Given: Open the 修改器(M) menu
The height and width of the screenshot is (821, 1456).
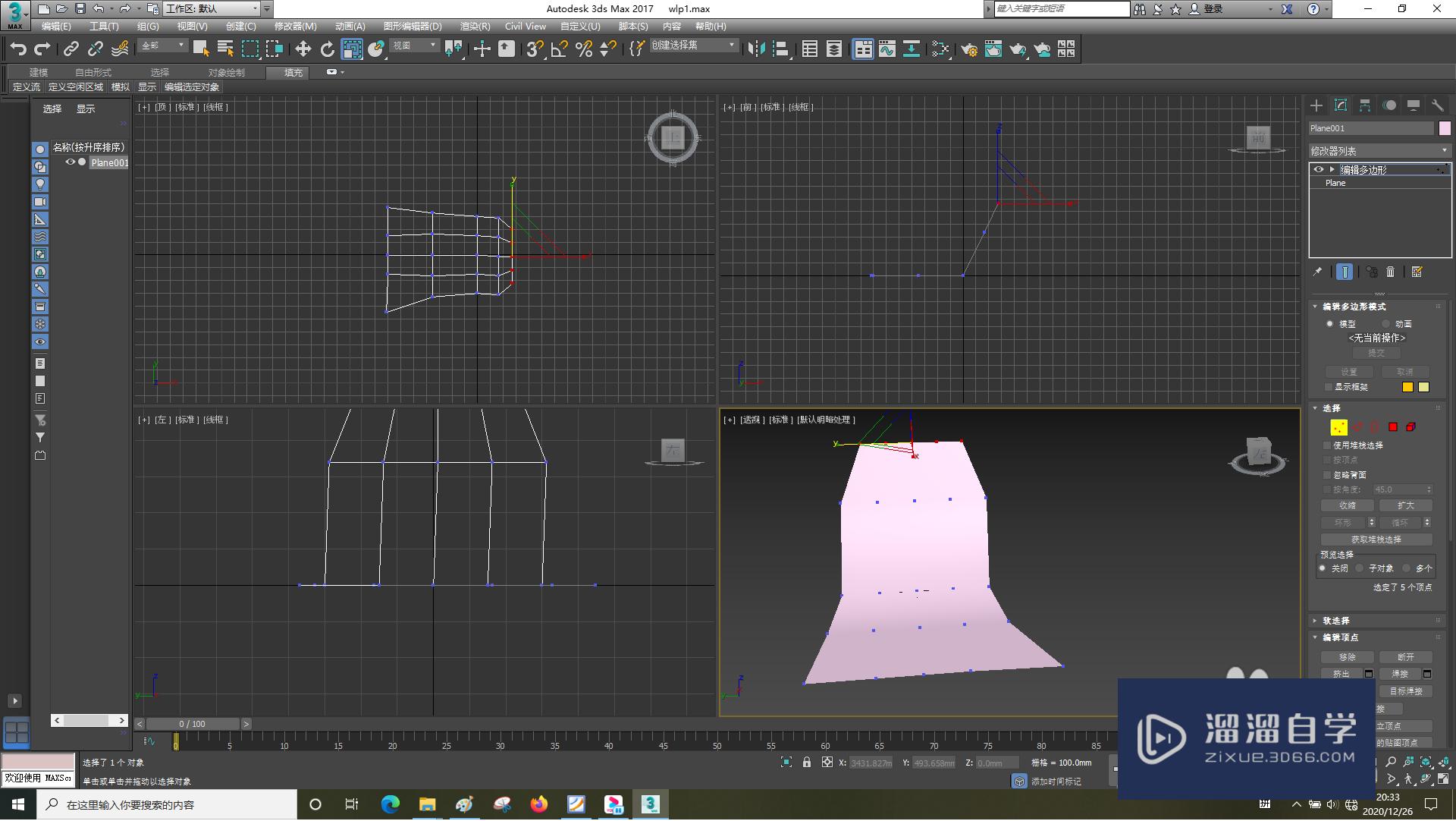Looking at the screenshot, I should 295,27.
